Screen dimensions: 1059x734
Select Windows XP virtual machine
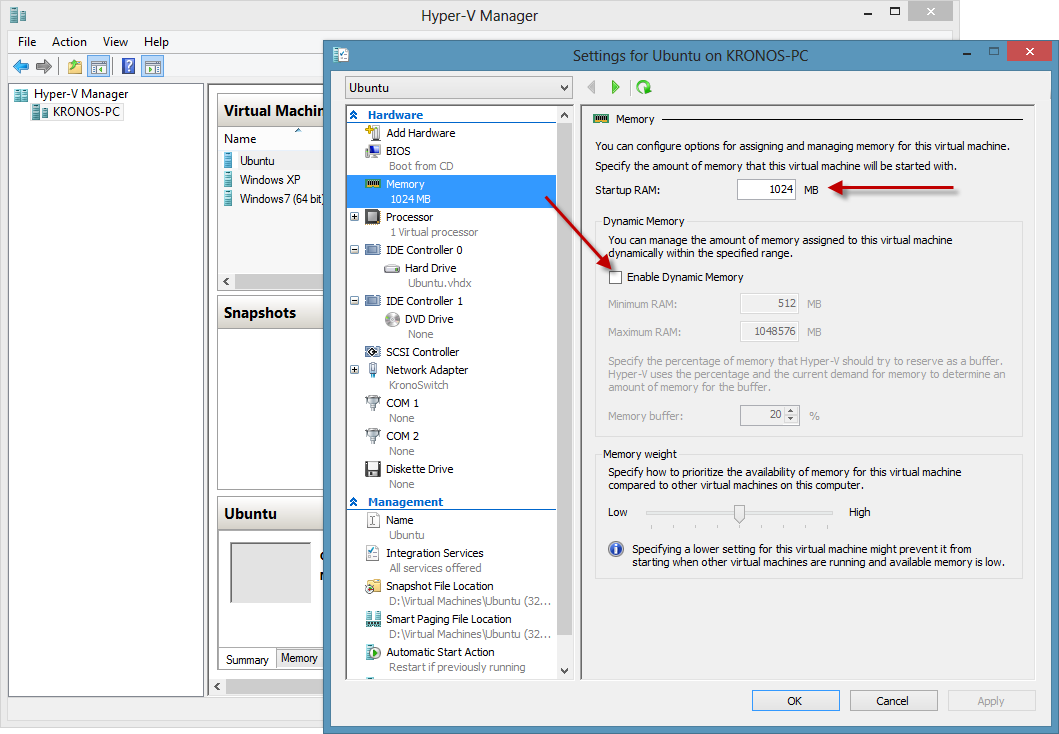(272, 180)
